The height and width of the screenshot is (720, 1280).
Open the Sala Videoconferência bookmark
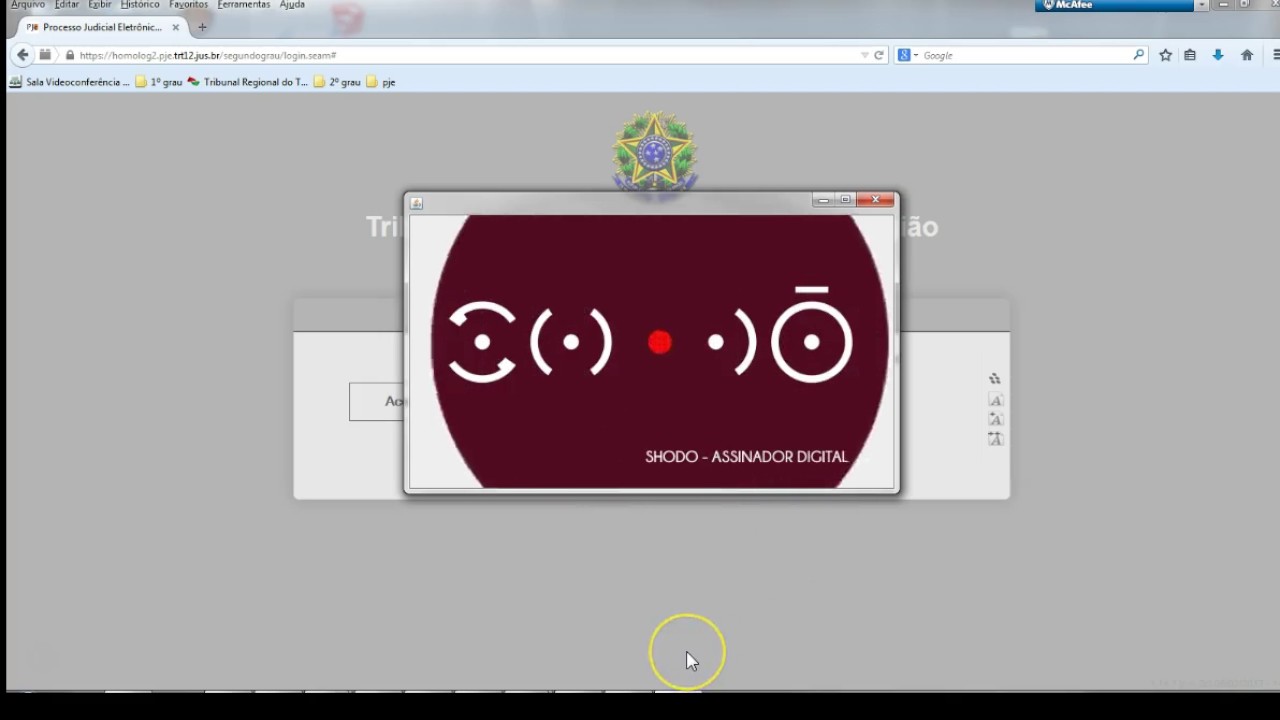(69, 82)
